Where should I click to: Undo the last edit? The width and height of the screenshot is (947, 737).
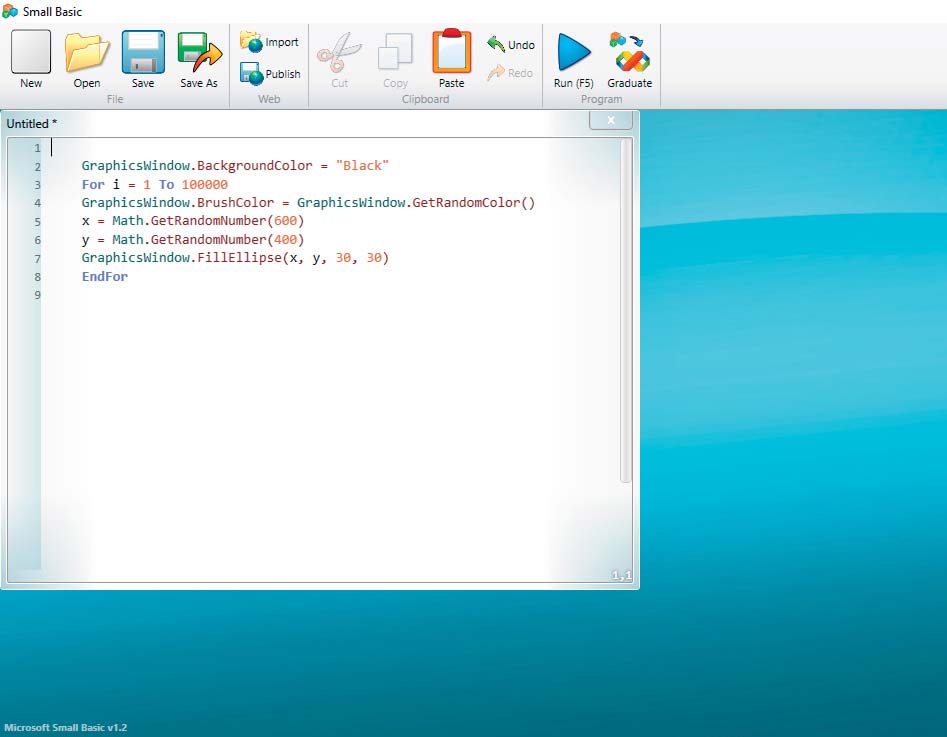click(511, 45)
